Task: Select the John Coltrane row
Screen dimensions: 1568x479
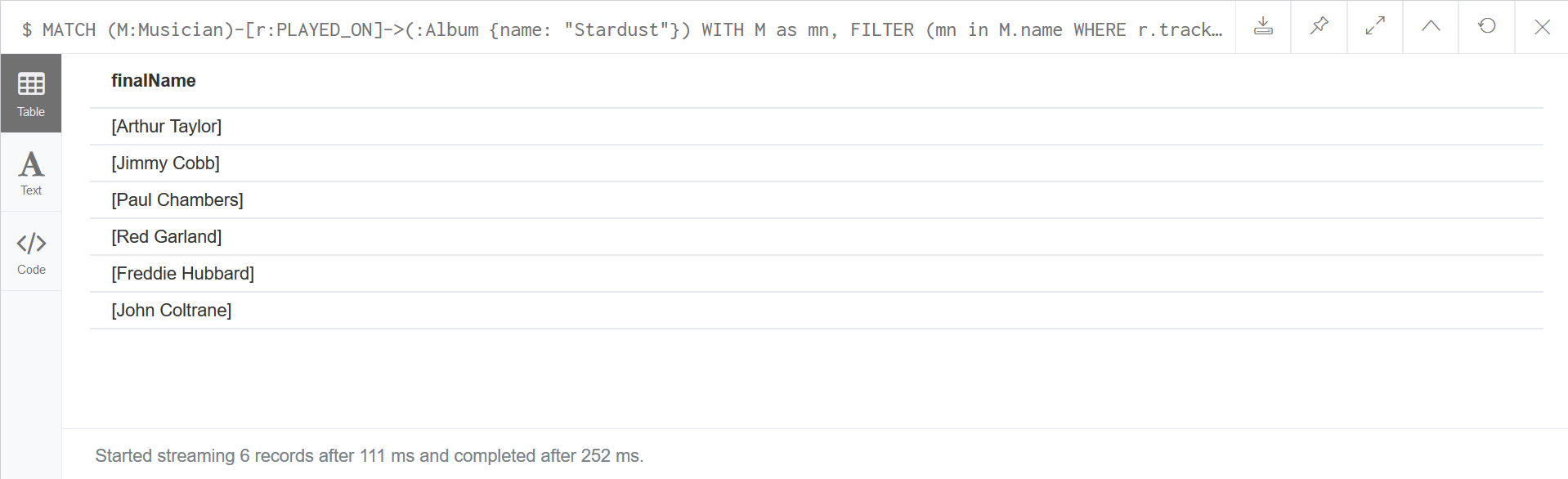Action: click(172, 310)
